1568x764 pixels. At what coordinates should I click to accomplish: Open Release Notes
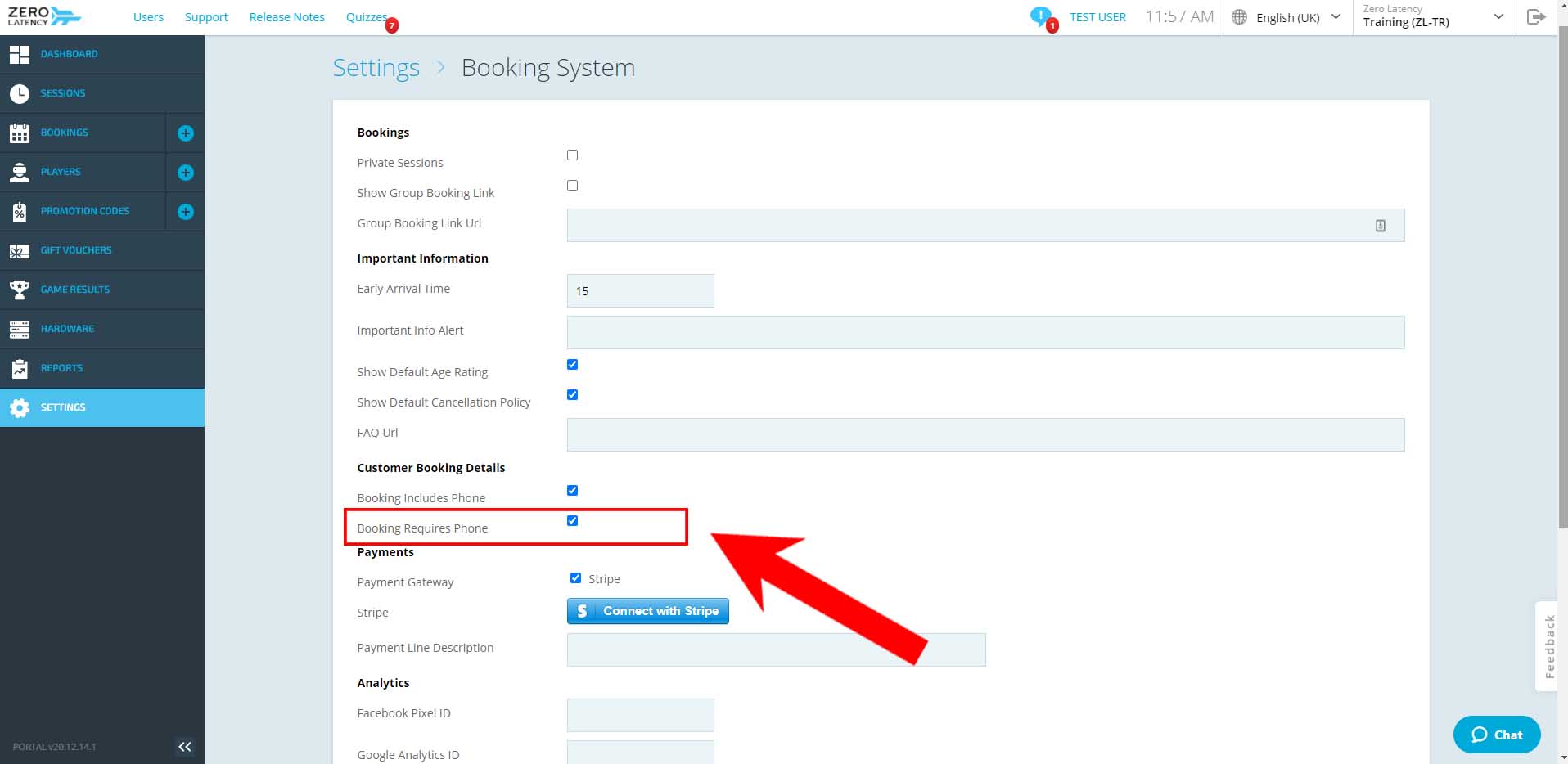pos(286,17)
